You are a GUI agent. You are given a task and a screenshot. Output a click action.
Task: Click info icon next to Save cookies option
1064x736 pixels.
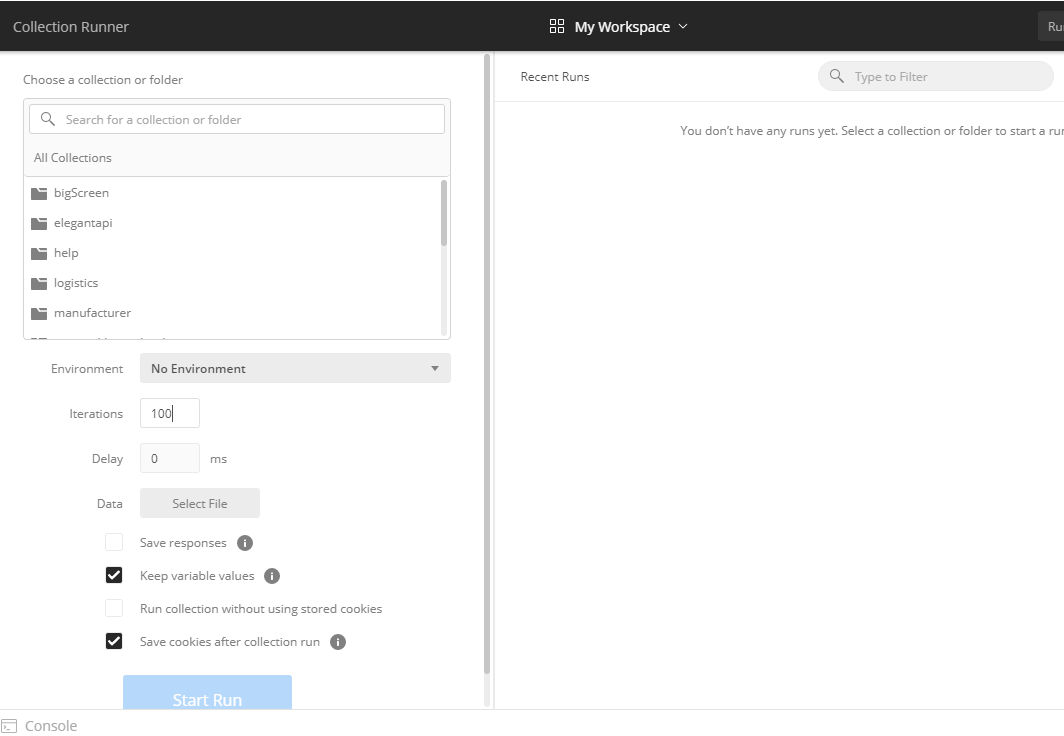[x=338, y=642]
